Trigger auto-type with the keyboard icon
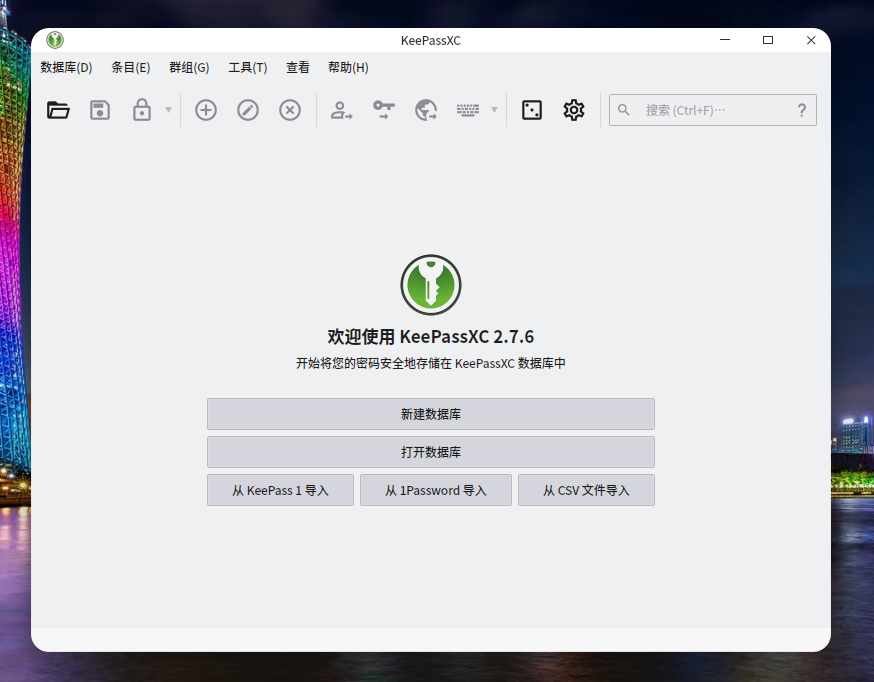The height and width of the screenshot is (682, 874). pyautogui.click(x=470, y=110)
